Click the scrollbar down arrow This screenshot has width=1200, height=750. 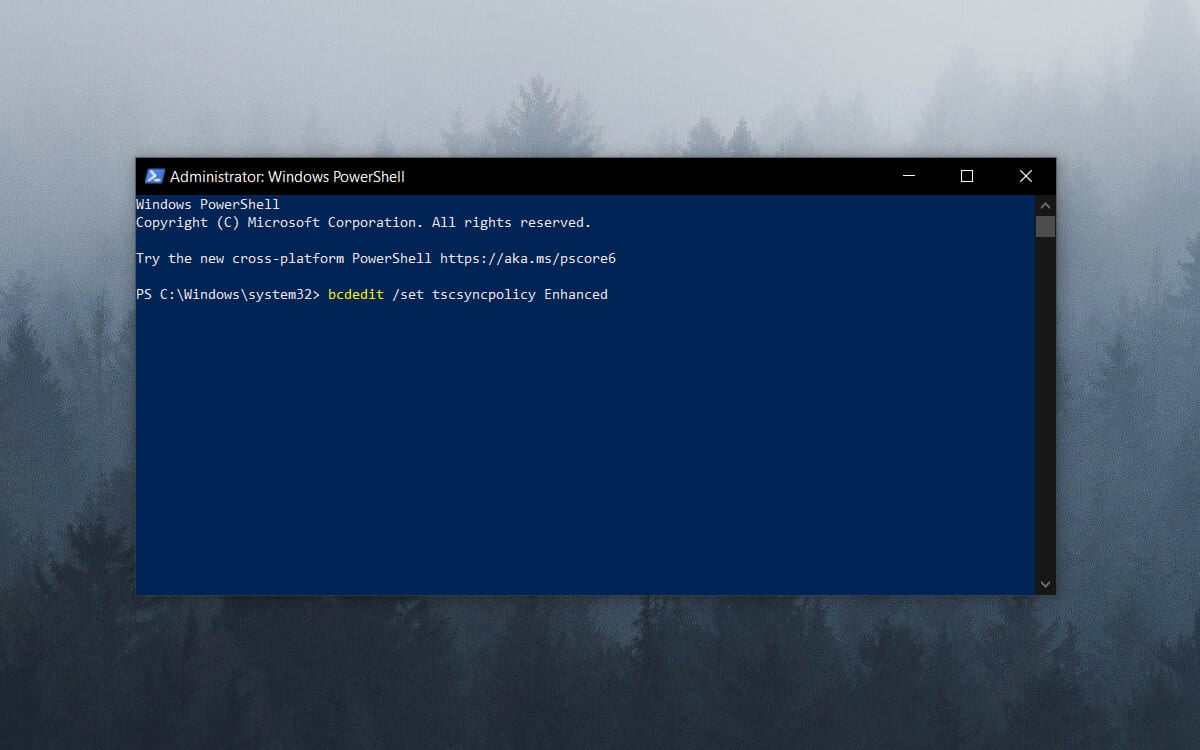[x=1045, y=584]
